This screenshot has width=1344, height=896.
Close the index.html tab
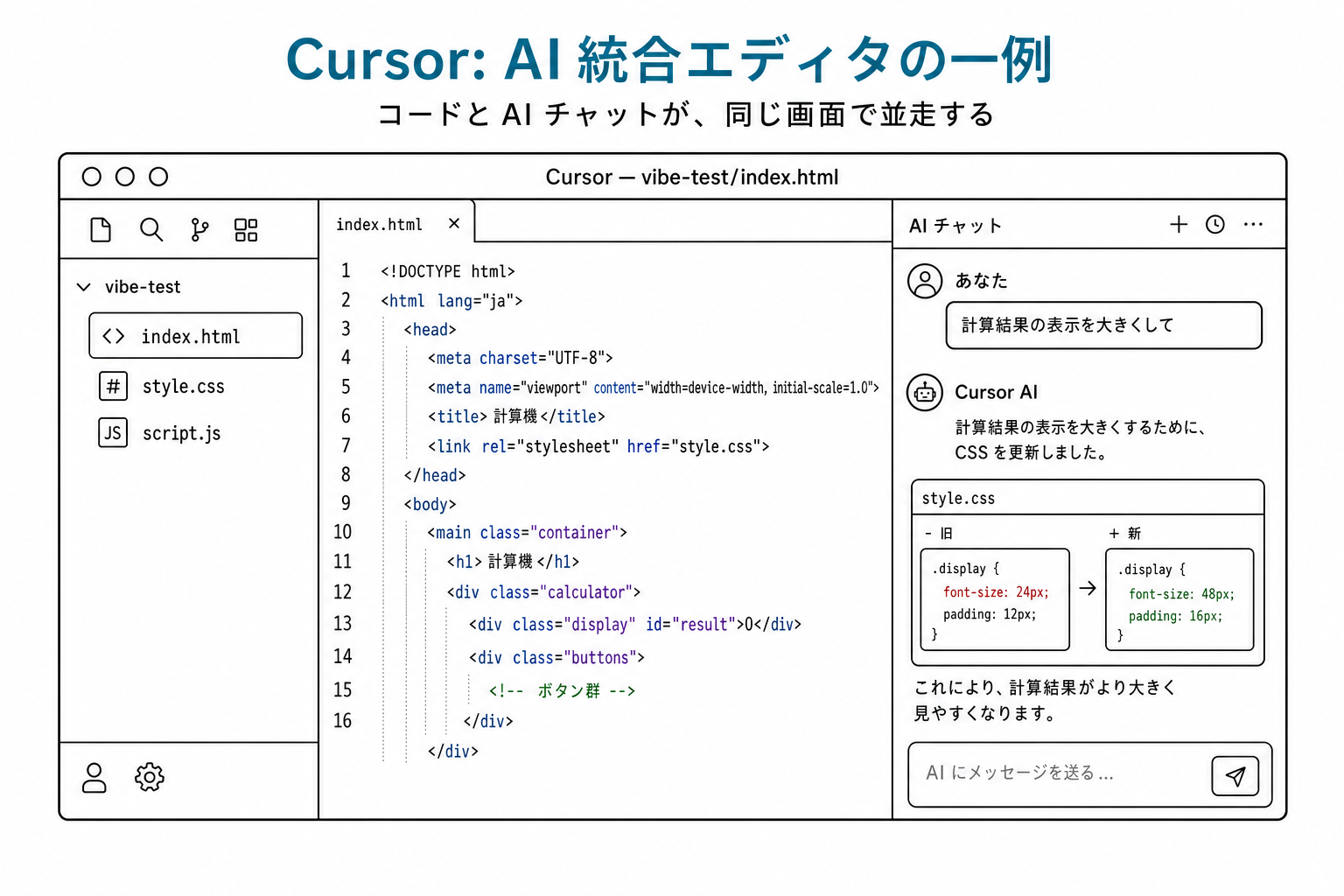(454, 224)
